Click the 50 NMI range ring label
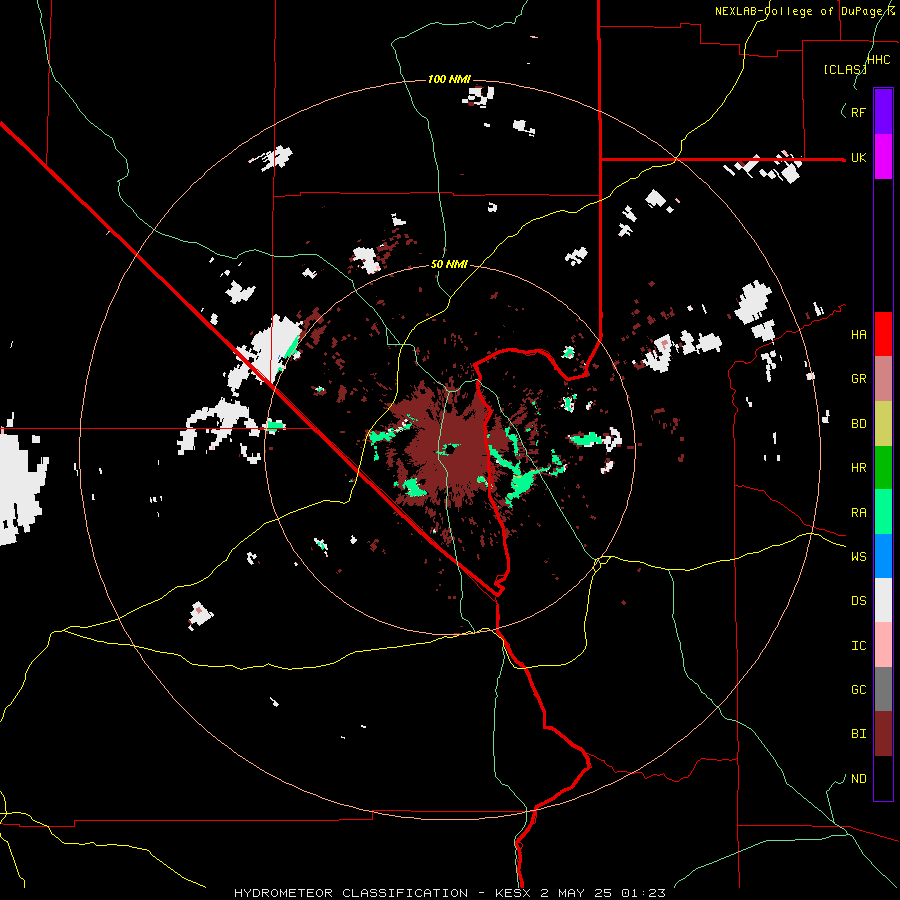Image resolution: width=900 pixels, height=900 pixels. [x=449, y=265]
